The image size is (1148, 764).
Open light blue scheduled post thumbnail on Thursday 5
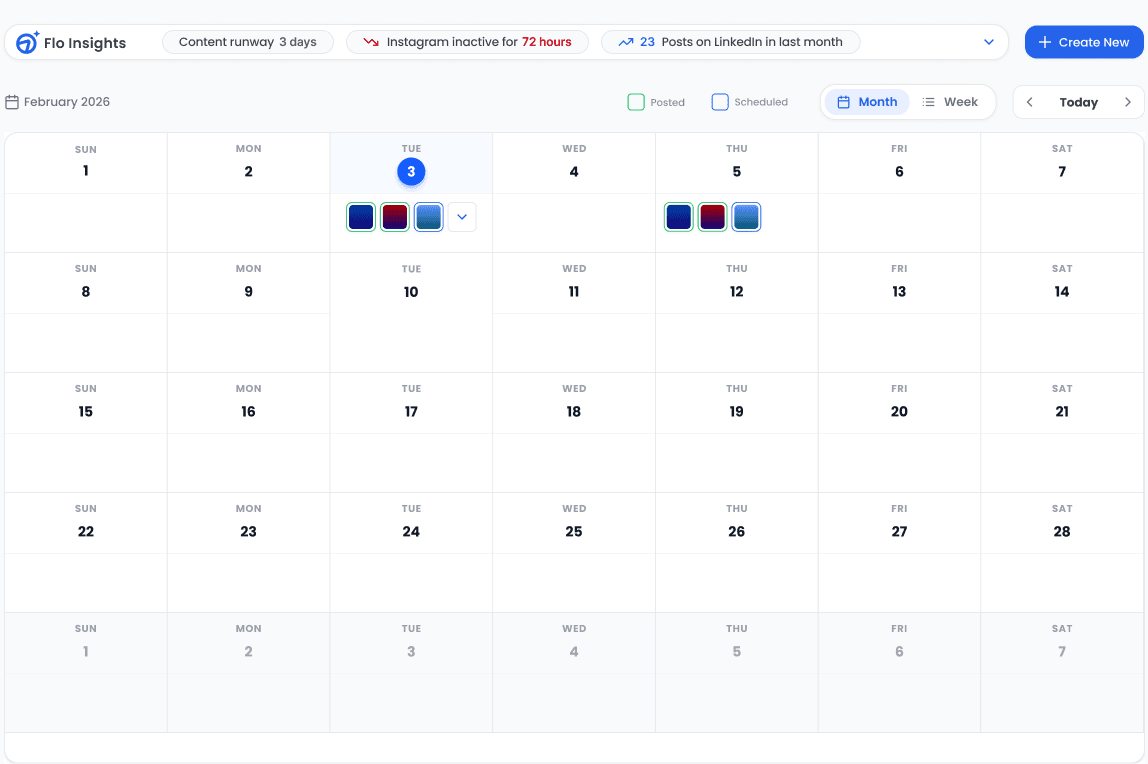746,217
